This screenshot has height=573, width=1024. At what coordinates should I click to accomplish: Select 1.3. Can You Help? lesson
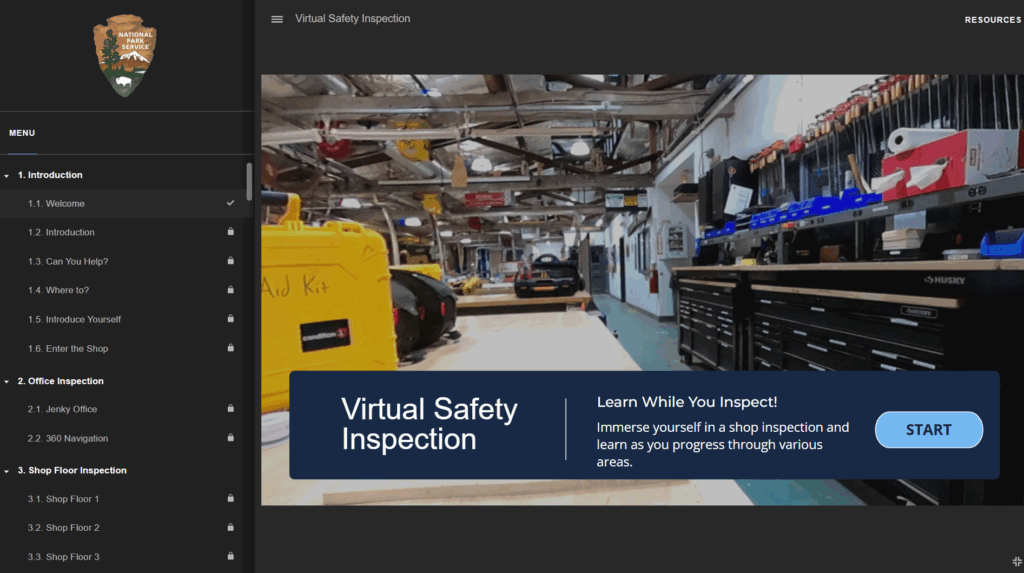coord(122,261)
